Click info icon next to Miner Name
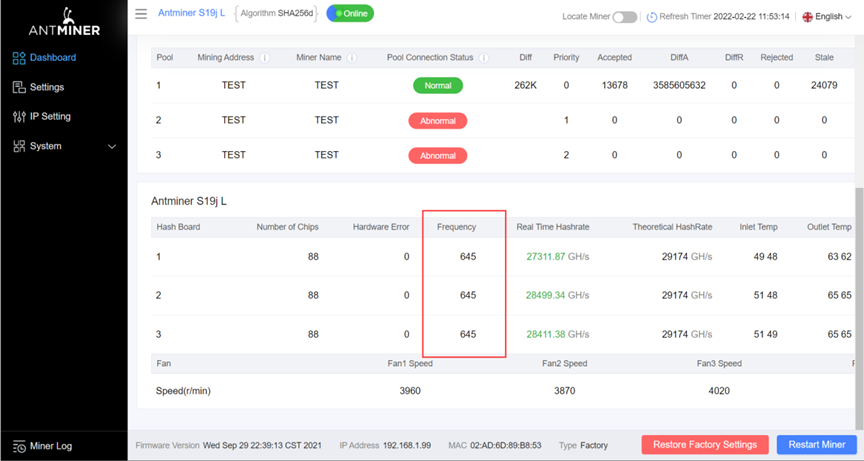Viewport: 864px width, 461px height. (x=352, y=58)
